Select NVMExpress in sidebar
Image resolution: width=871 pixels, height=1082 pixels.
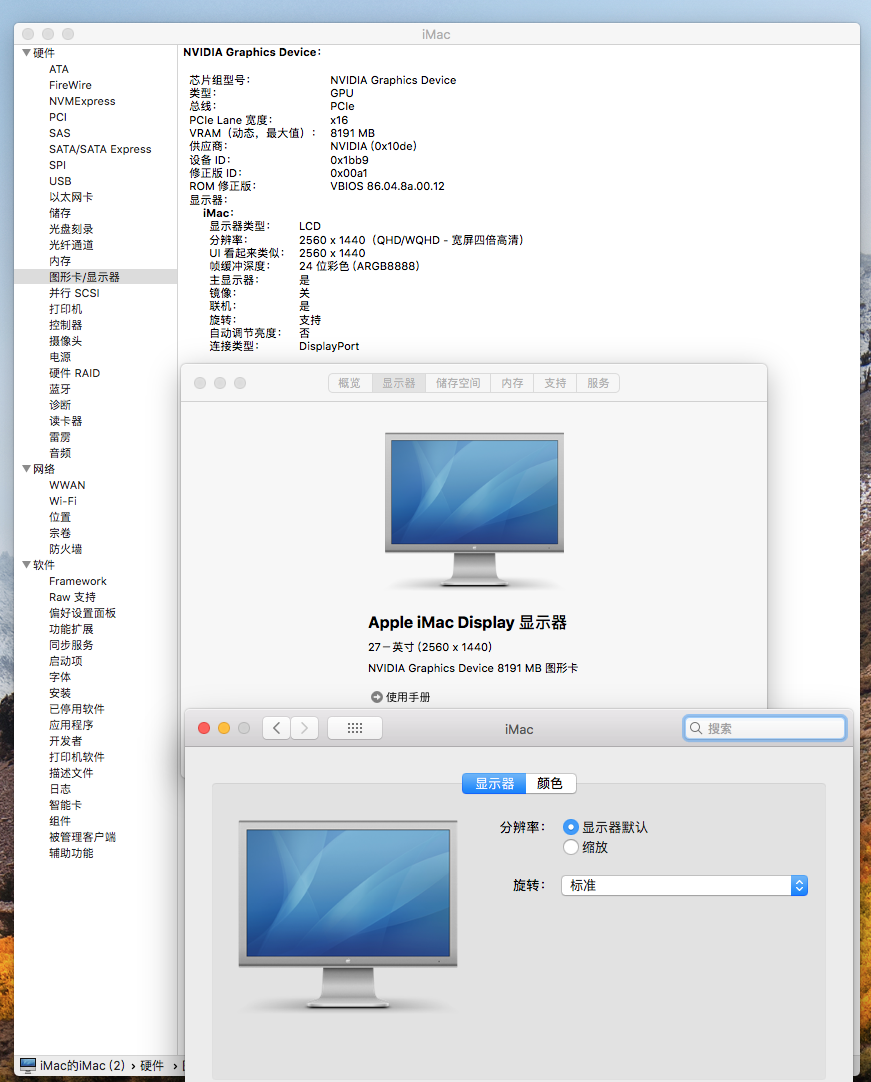tap(82, 101)
